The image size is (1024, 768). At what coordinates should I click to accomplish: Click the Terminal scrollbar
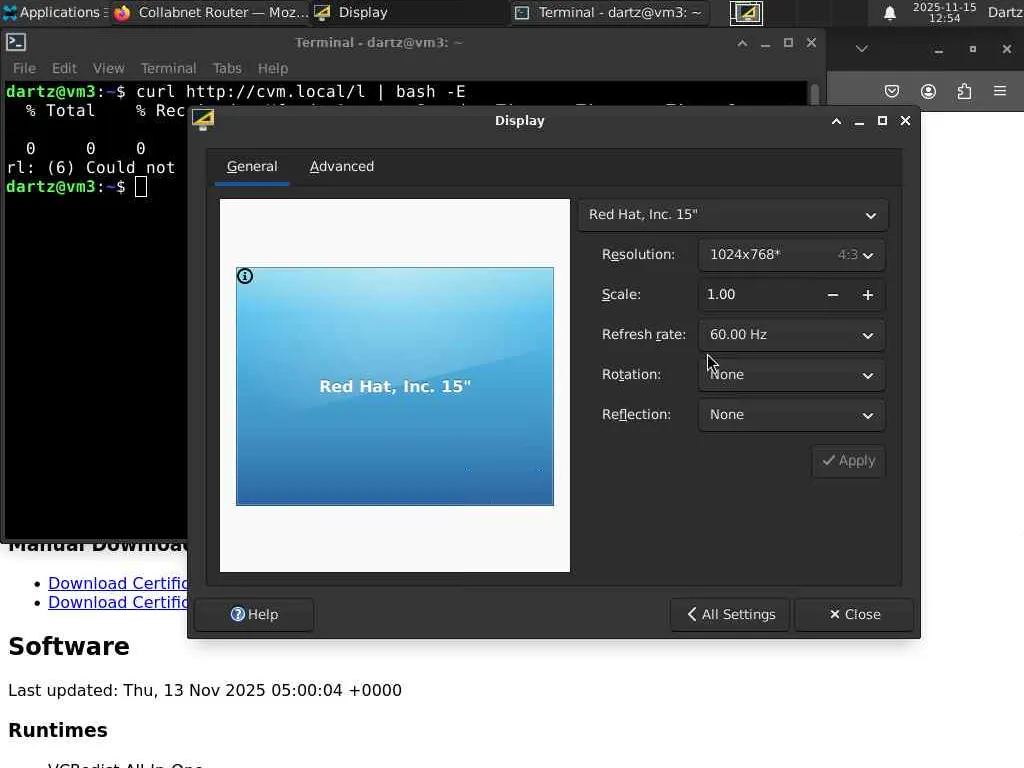814,93
